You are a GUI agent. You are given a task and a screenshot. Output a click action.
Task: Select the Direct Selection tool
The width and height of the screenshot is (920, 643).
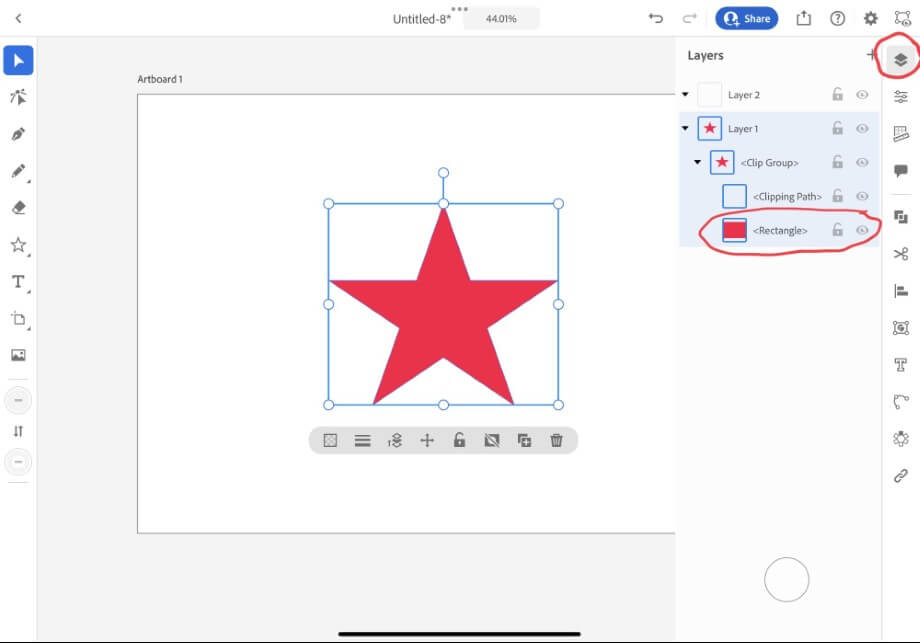click(18, 97)
